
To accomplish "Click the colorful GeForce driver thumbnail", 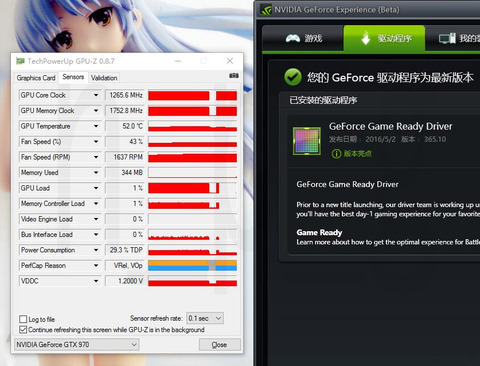I will click(x=307, y=141).
